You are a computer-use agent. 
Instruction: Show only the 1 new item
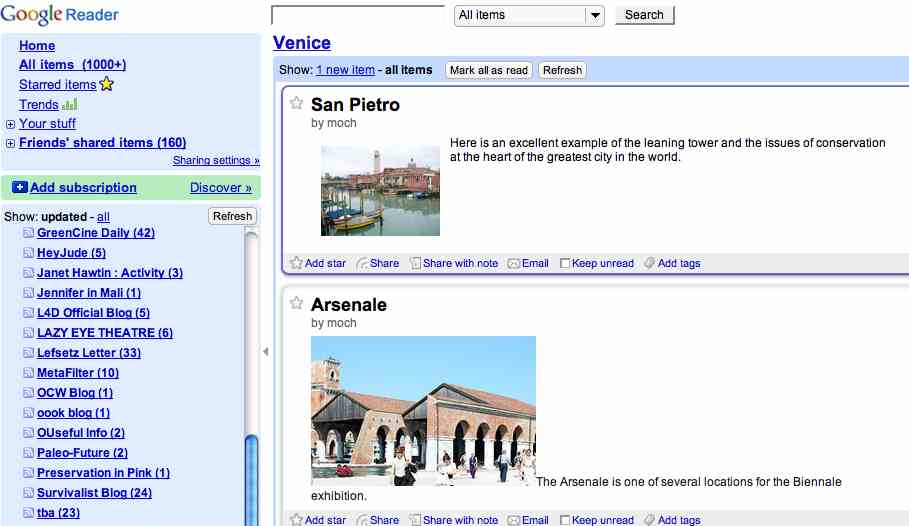coord(346,70)
